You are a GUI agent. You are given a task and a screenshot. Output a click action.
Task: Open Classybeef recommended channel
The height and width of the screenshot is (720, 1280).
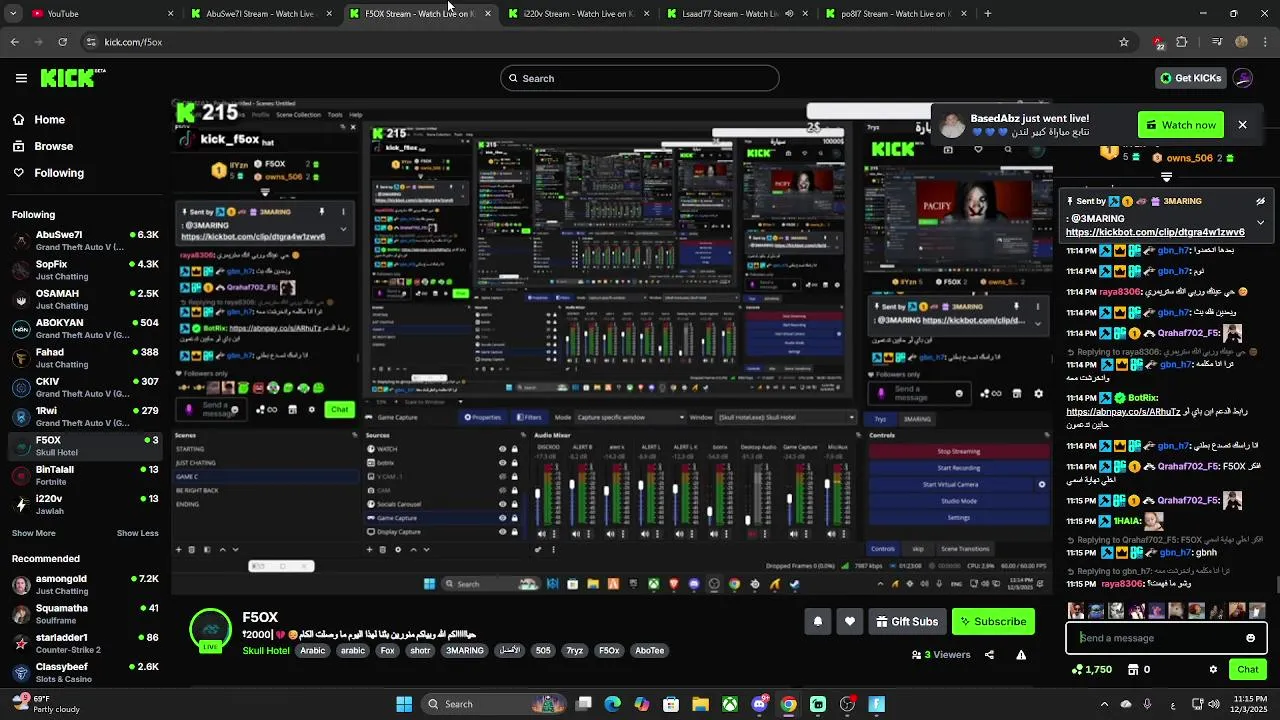click(85, 672)
